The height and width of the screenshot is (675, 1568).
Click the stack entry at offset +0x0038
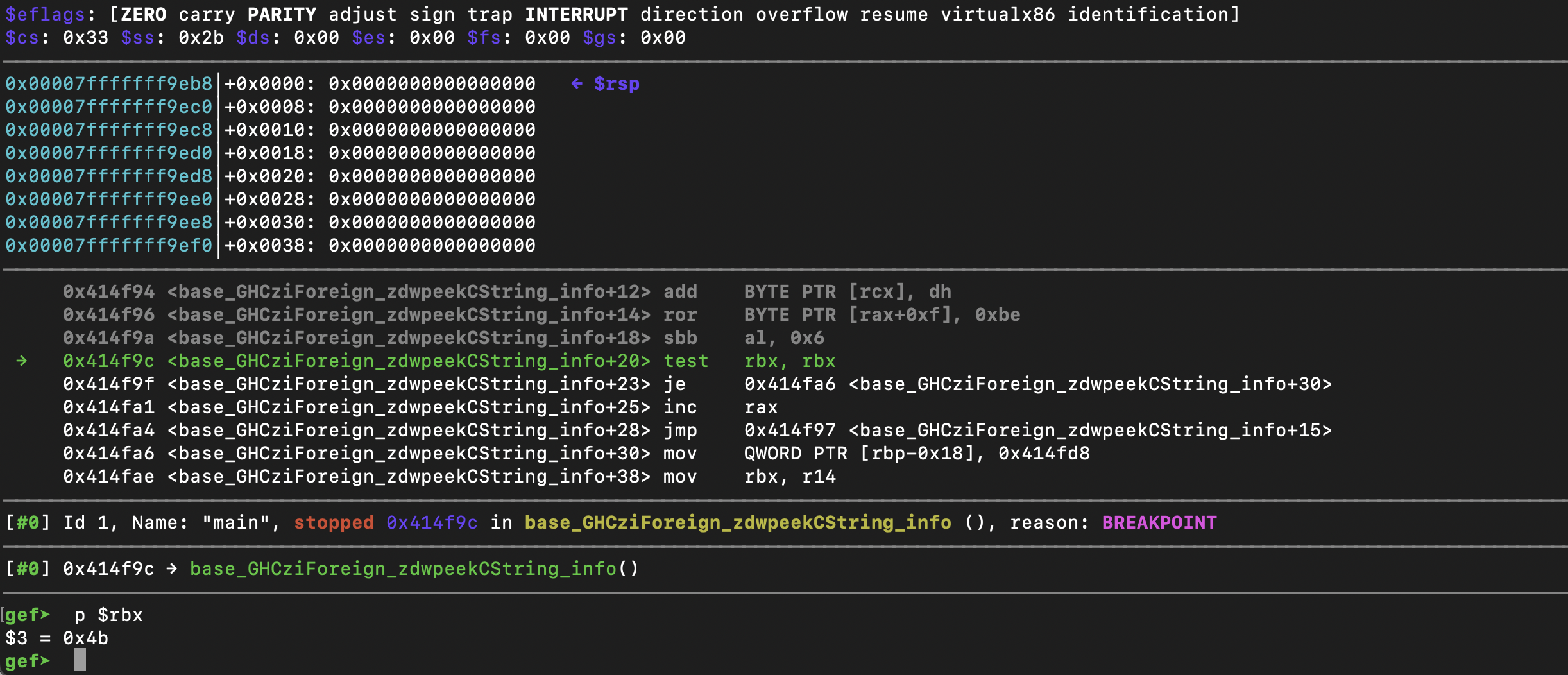click(380, 246)
